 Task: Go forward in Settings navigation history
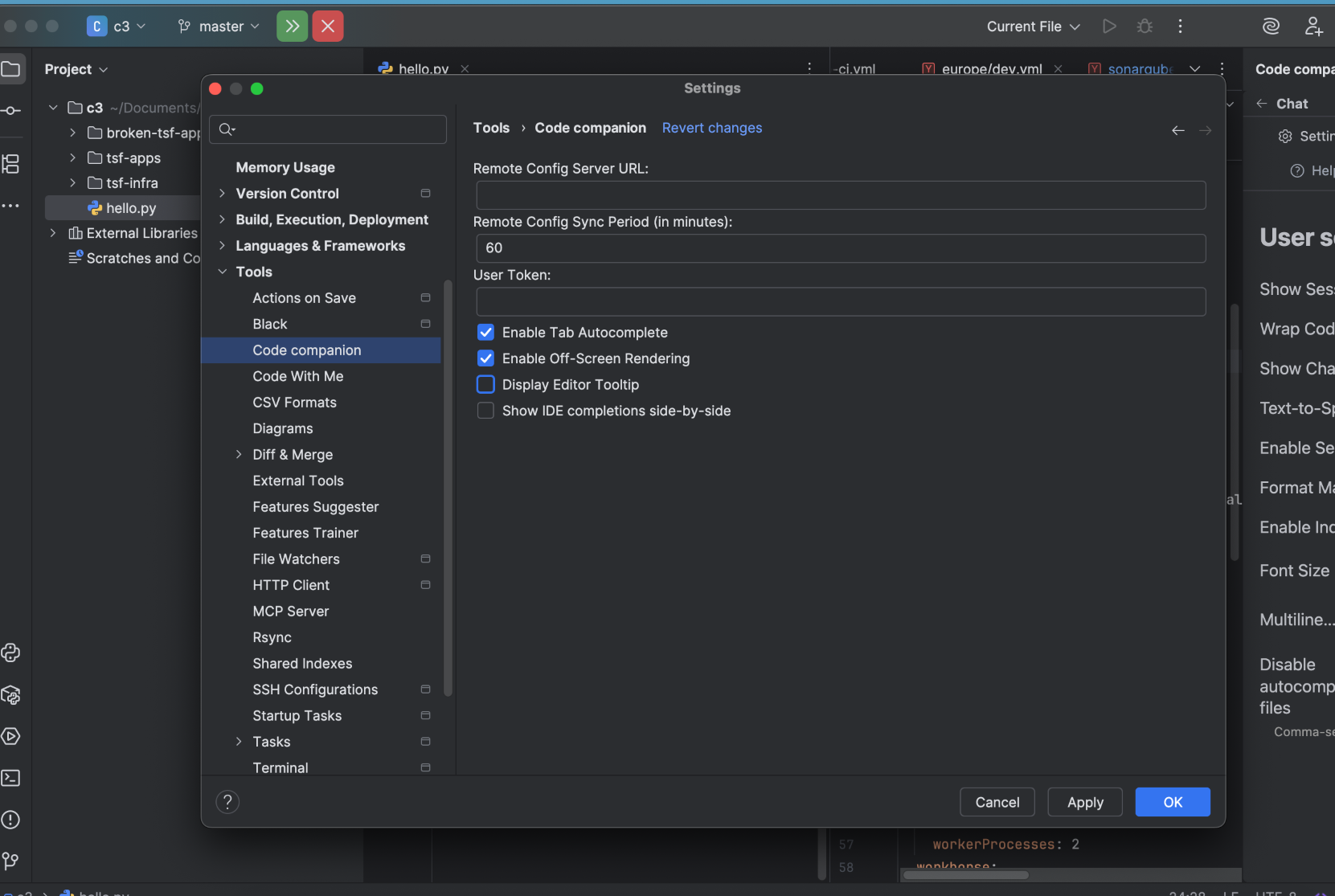point(1206,130)
